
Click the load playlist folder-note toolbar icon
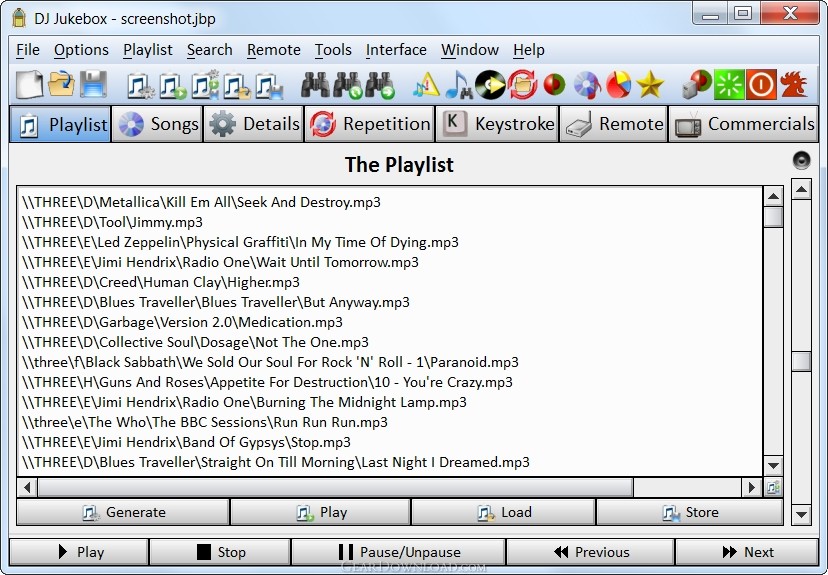tap(237, 86)
